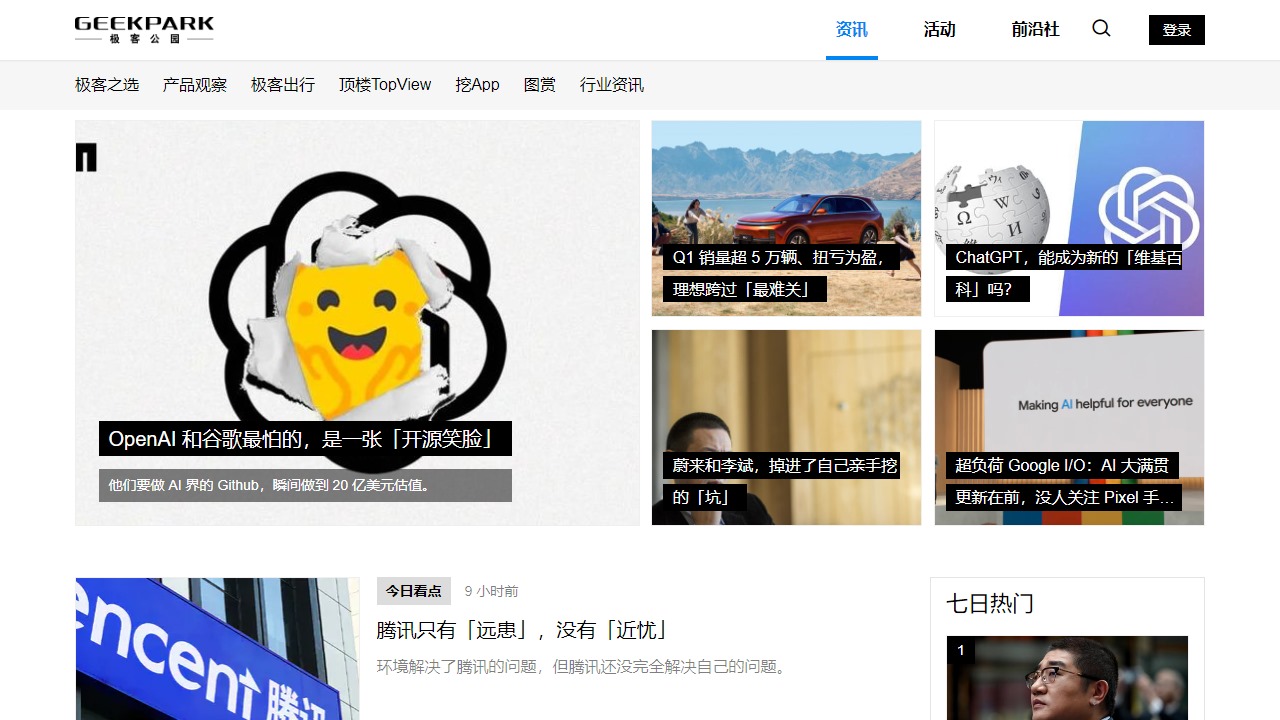Open the 蔚来和李斌 article
The image size is (1280, 720).
coord(786,427)
